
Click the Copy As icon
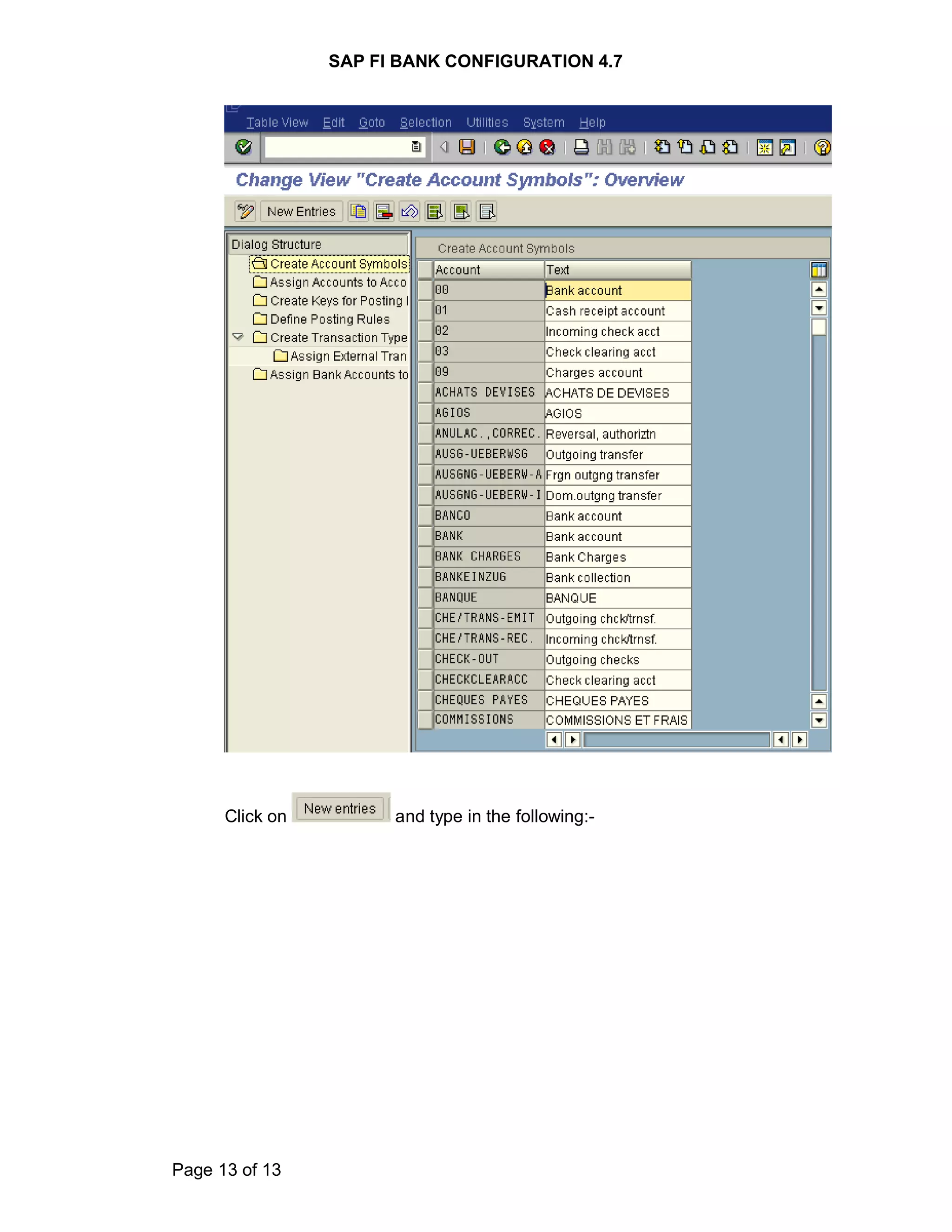358,212
